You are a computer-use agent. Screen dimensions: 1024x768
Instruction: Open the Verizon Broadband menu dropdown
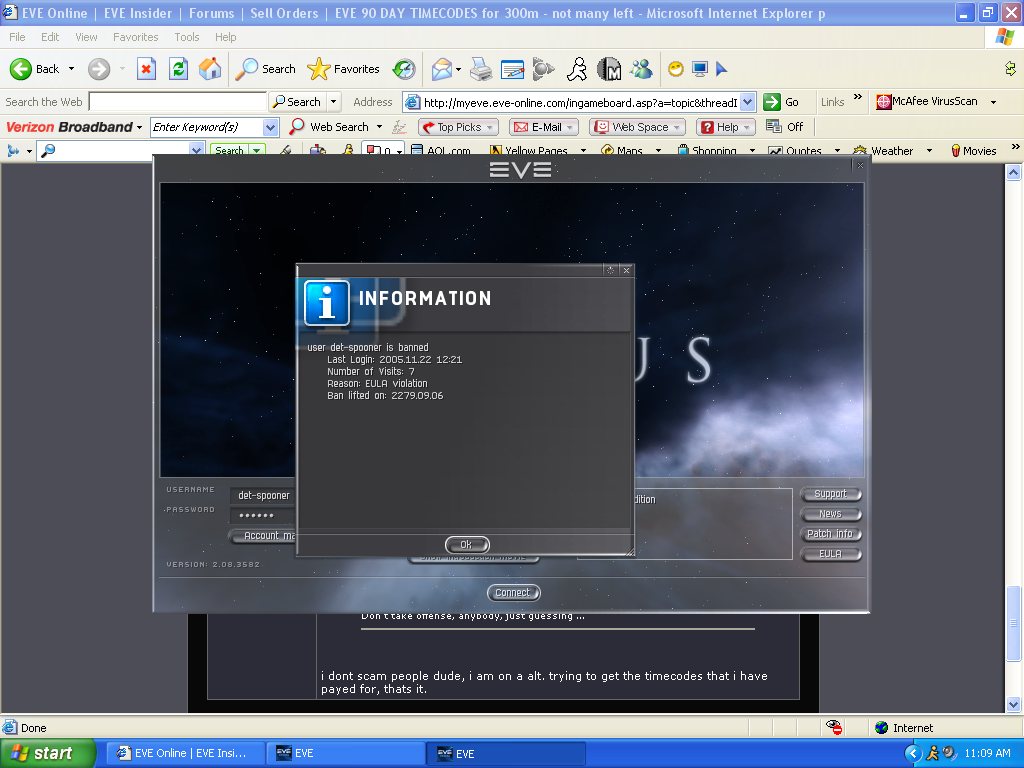(x=139, y=127)
